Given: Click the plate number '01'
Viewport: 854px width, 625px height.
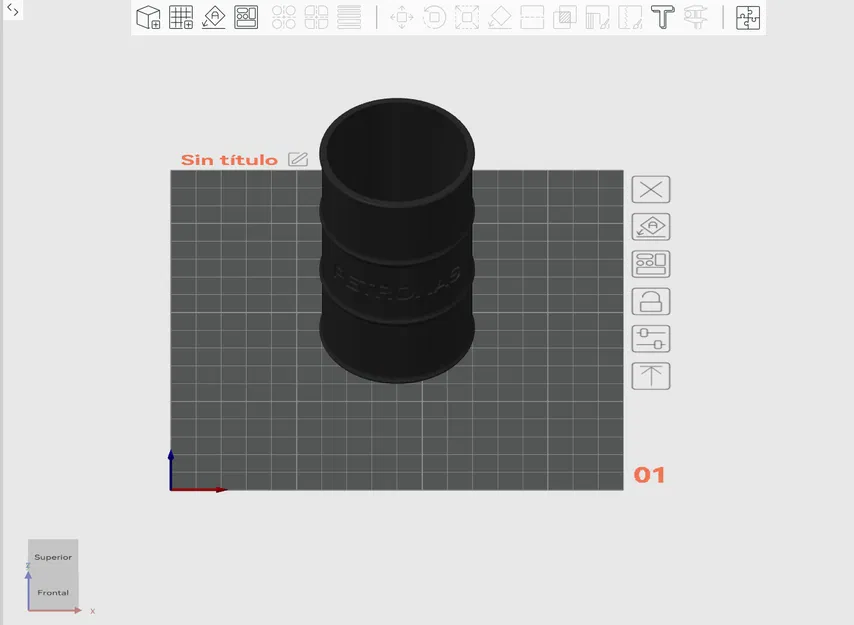Looking at the screenshot, I should coord(649,475).
